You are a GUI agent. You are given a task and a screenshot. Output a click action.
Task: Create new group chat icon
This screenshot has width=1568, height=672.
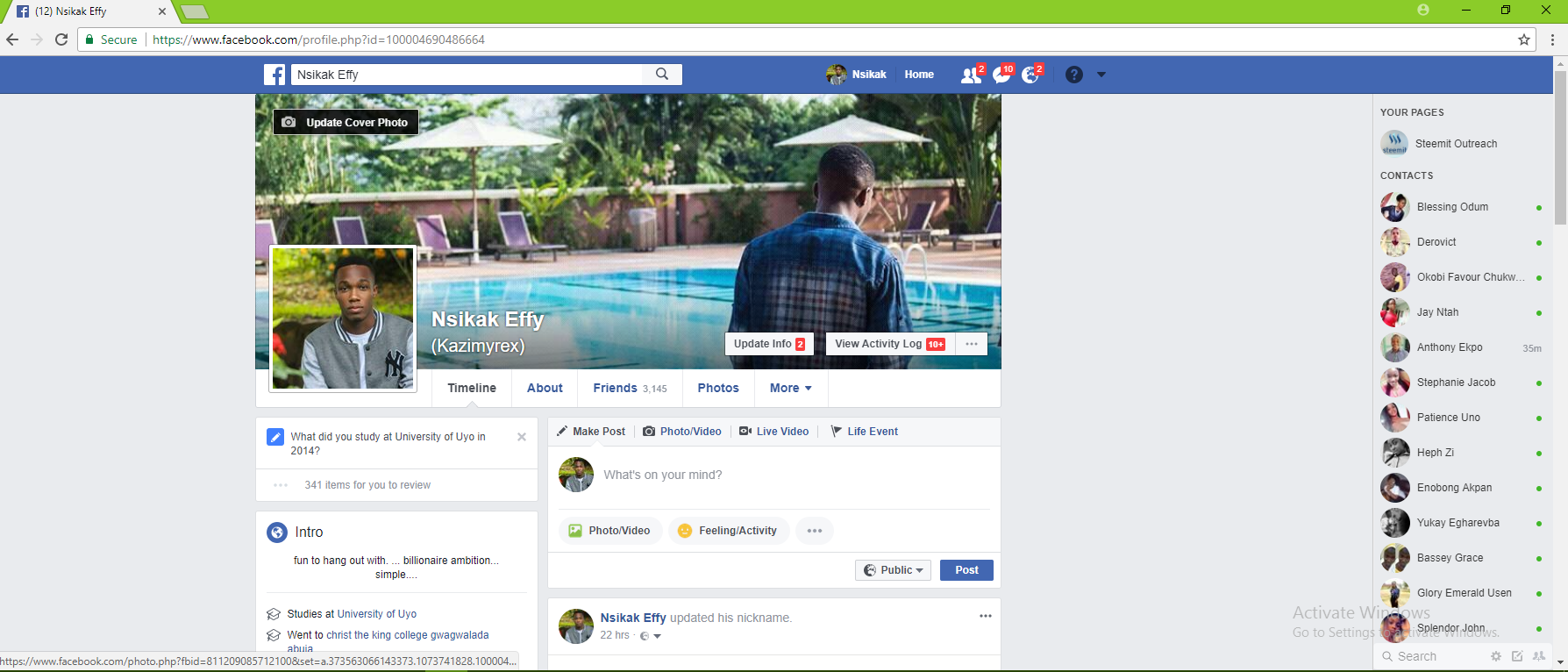[1539, 656]
